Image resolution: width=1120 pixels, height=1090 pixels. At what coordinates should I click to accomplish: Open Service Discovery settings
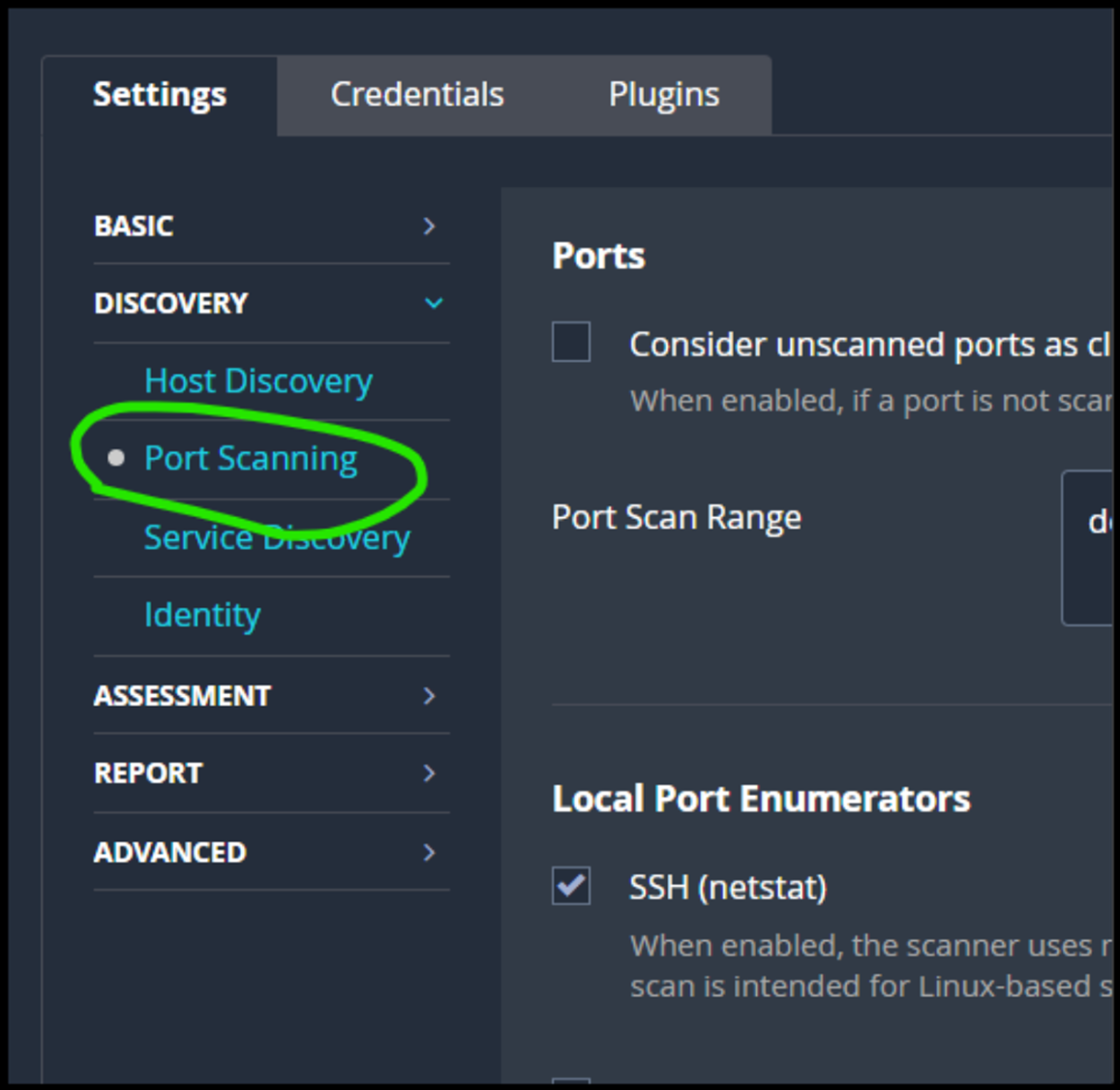[x=277, y=537]
